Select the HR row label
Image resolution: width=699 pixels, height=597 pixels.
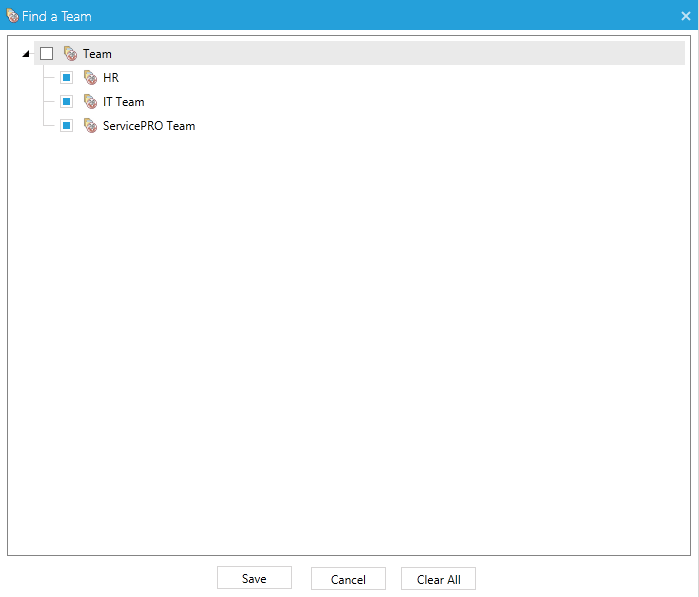pos(111,78)
